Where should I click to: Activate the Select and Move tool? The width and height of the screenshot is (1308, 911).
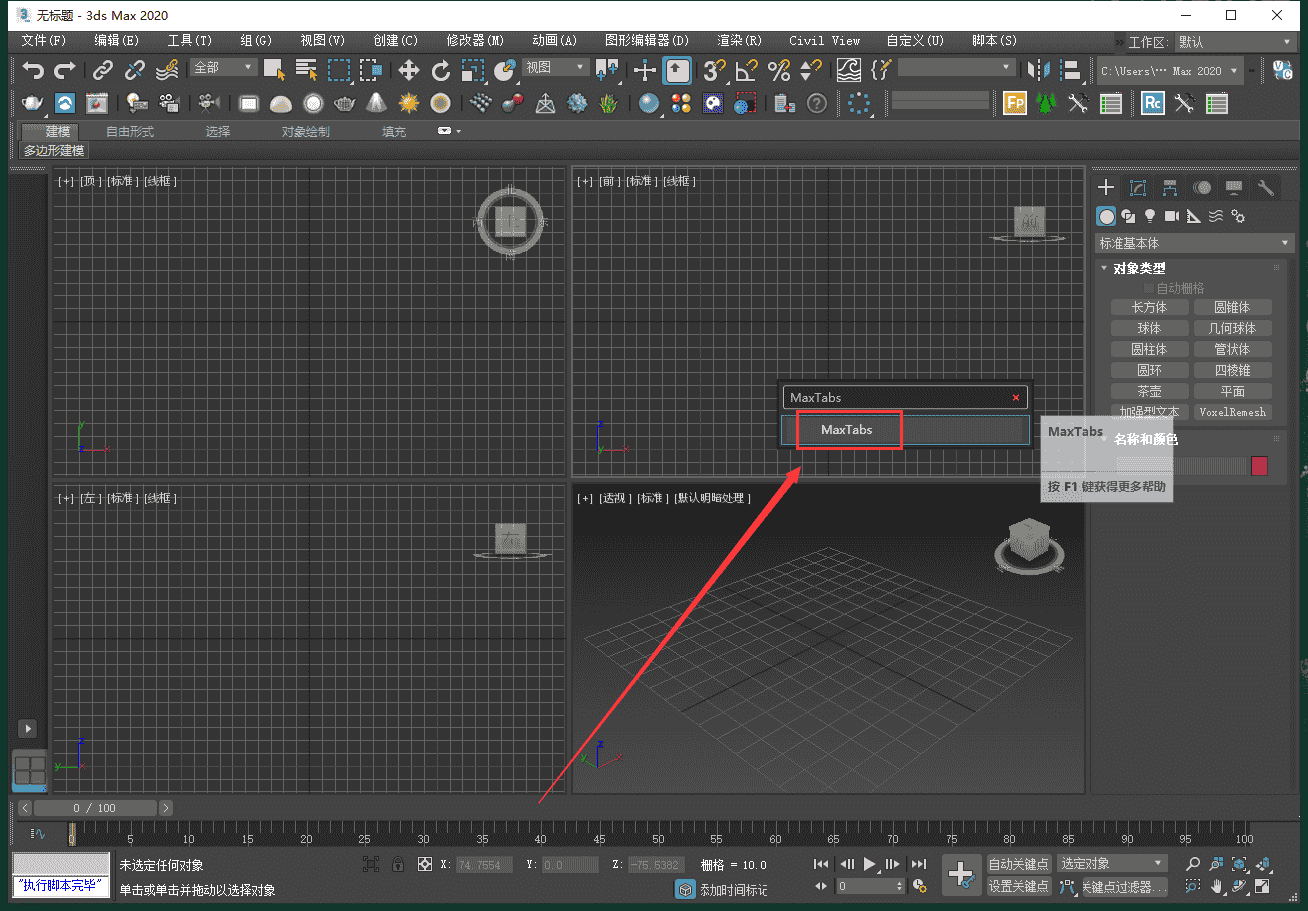coord(409,70)
